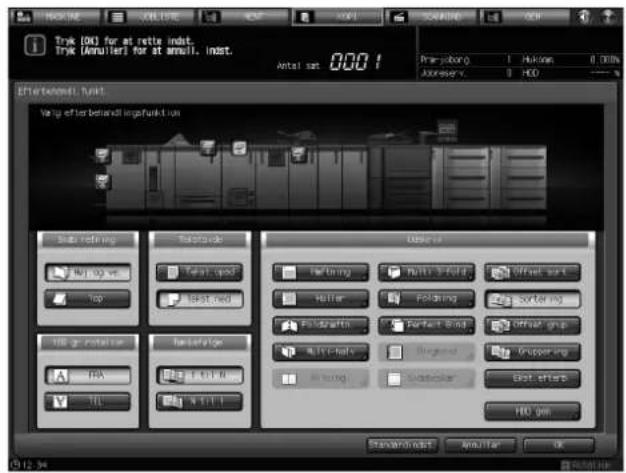Screen dimensions: 626x473
Task: Select N til 1 page order
Action: click(200, 402)
